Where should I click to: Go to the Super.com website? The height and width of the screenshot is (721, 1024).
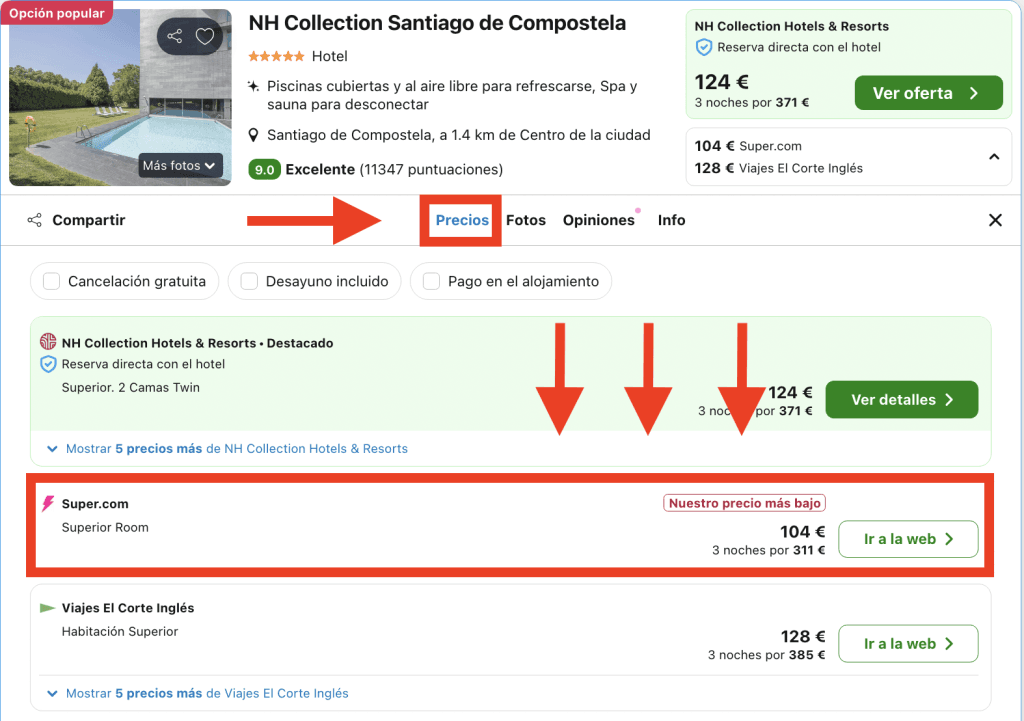[908, 539]
